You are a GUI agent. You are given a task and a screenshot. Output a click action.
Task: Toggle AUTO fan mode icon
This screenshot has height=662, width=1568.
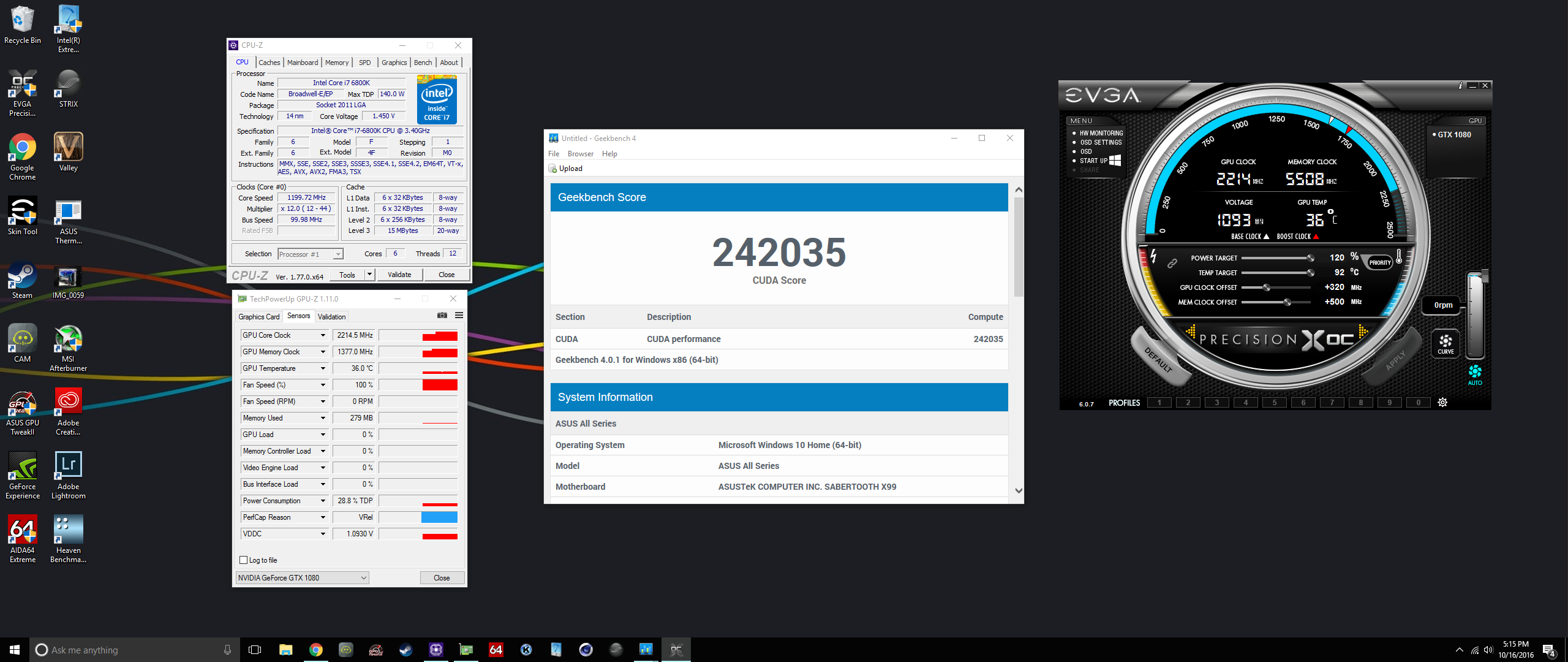(x=1475, y=375)
